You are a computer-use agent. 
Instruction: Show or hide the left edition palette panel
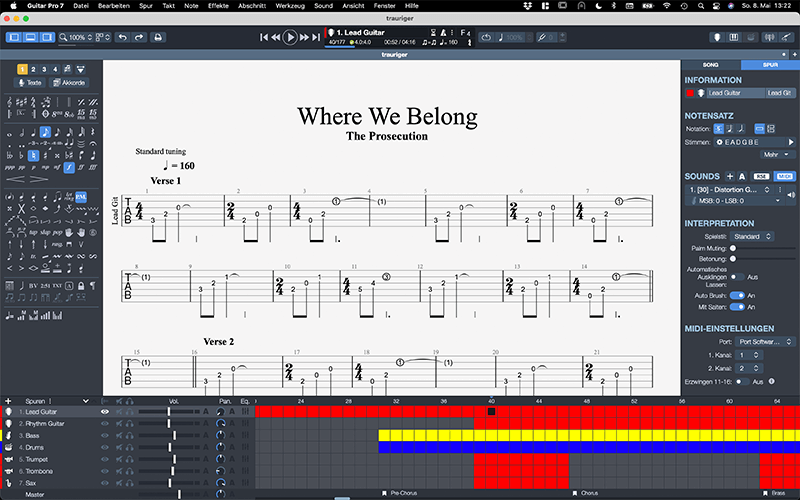click(x=14, y=37)
